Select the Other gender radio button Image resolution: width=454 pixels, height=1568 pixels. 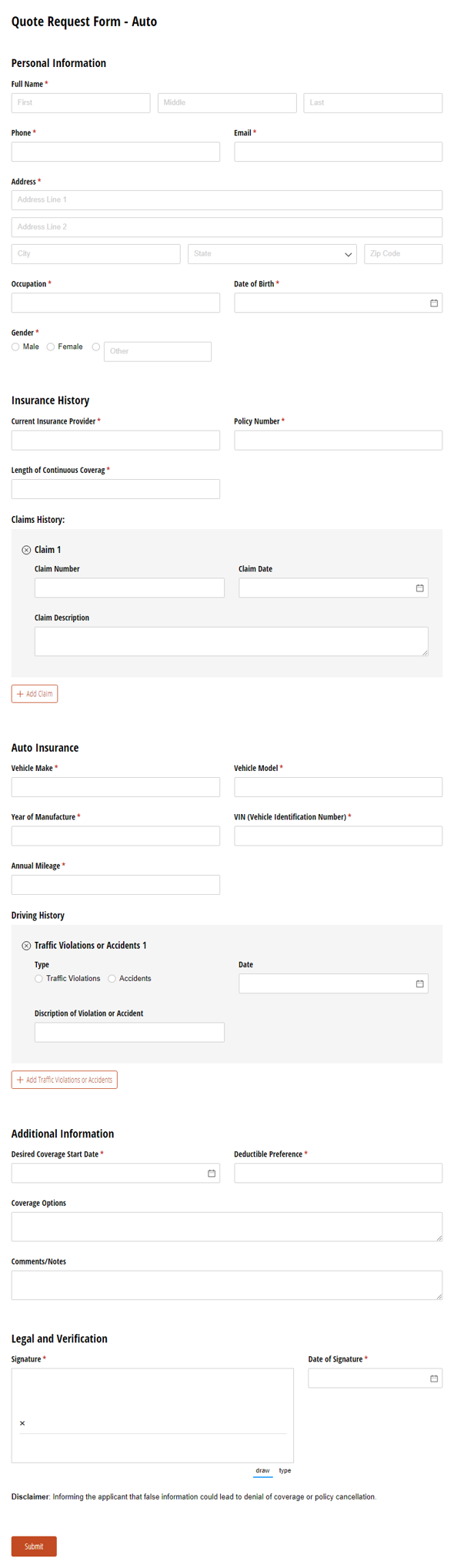96,347
